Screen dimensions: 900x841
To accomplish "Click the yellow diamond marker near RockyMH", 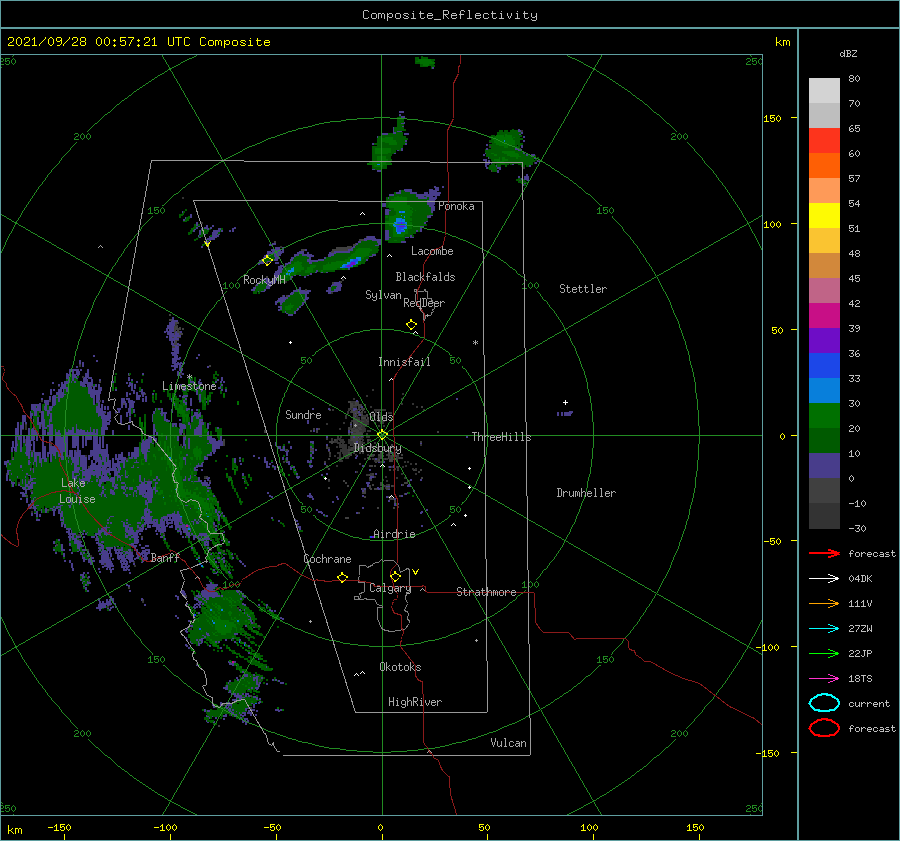I will point(267,261).
